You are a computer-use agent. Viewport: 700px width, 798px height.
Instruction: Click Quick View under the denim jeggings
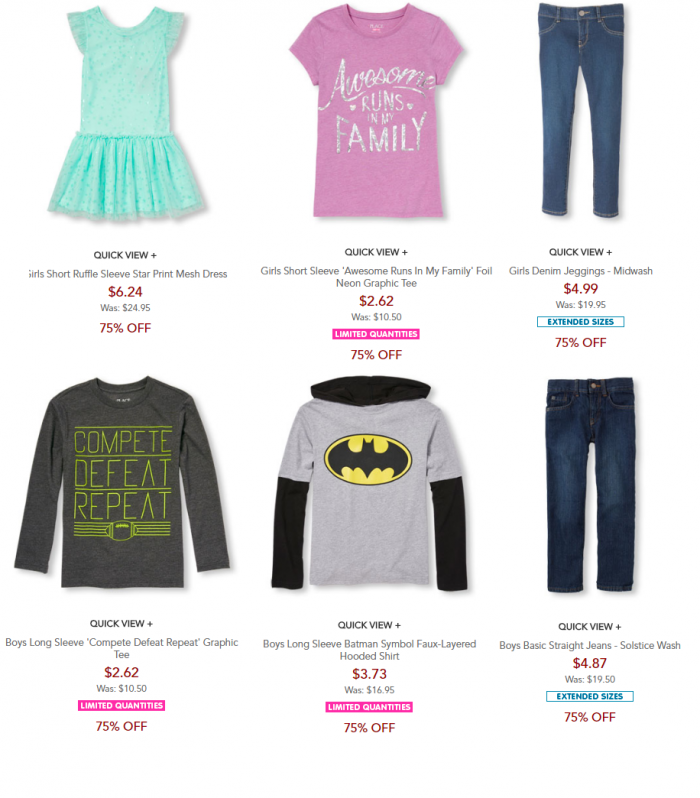pos(581,252)
